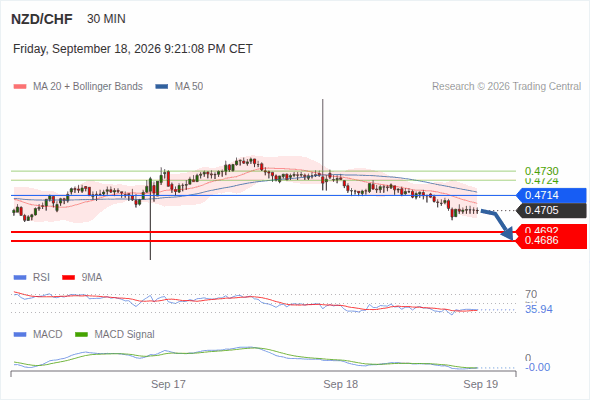590x400 pixels.
Task: Select the RSI legend swatch
Action: coord(20,278)
